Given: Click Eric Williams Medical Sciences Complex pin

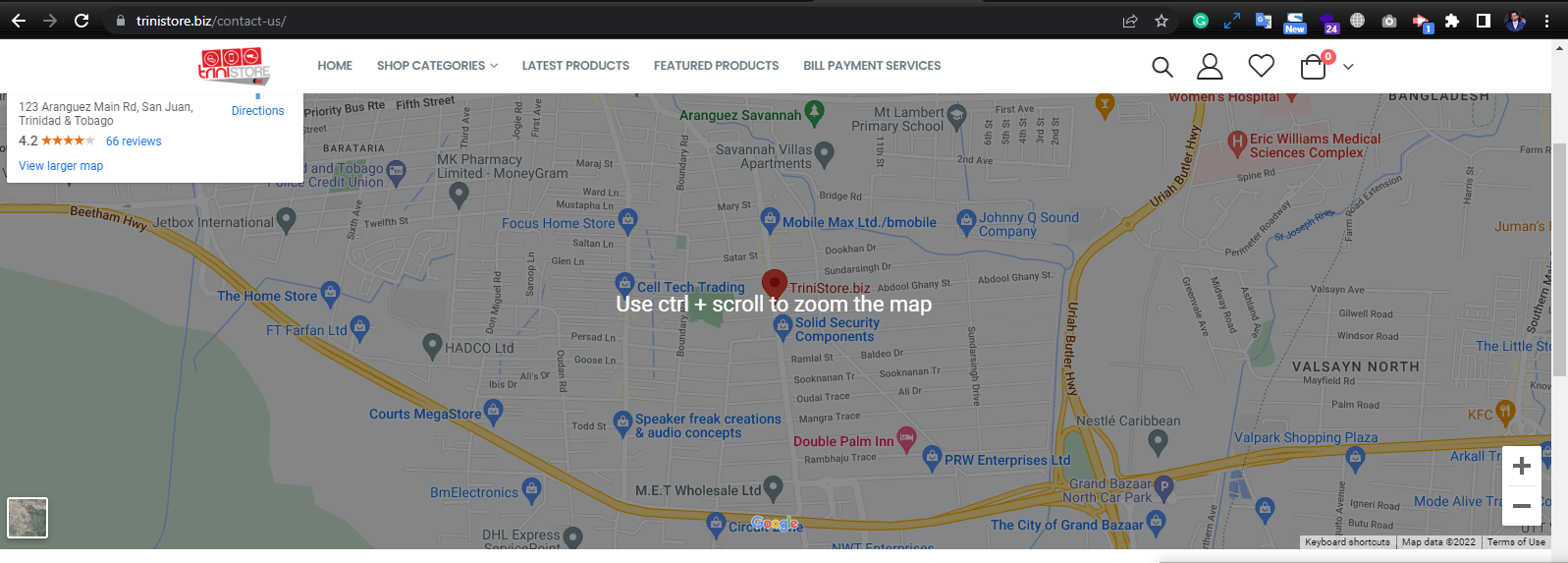Looking at the screenshot, I should coord(1237,143).
